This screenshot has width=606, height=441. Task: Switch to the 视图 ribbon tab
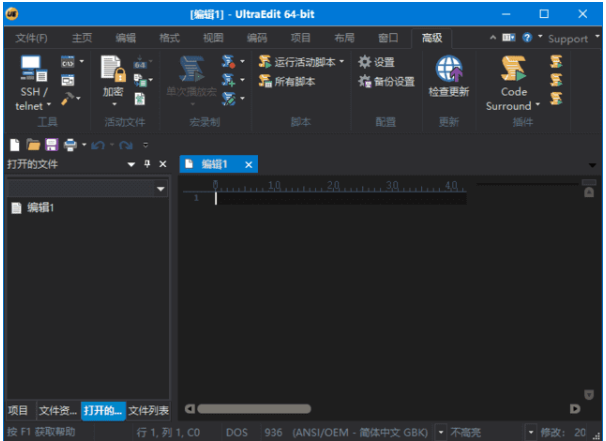point(213,38)
